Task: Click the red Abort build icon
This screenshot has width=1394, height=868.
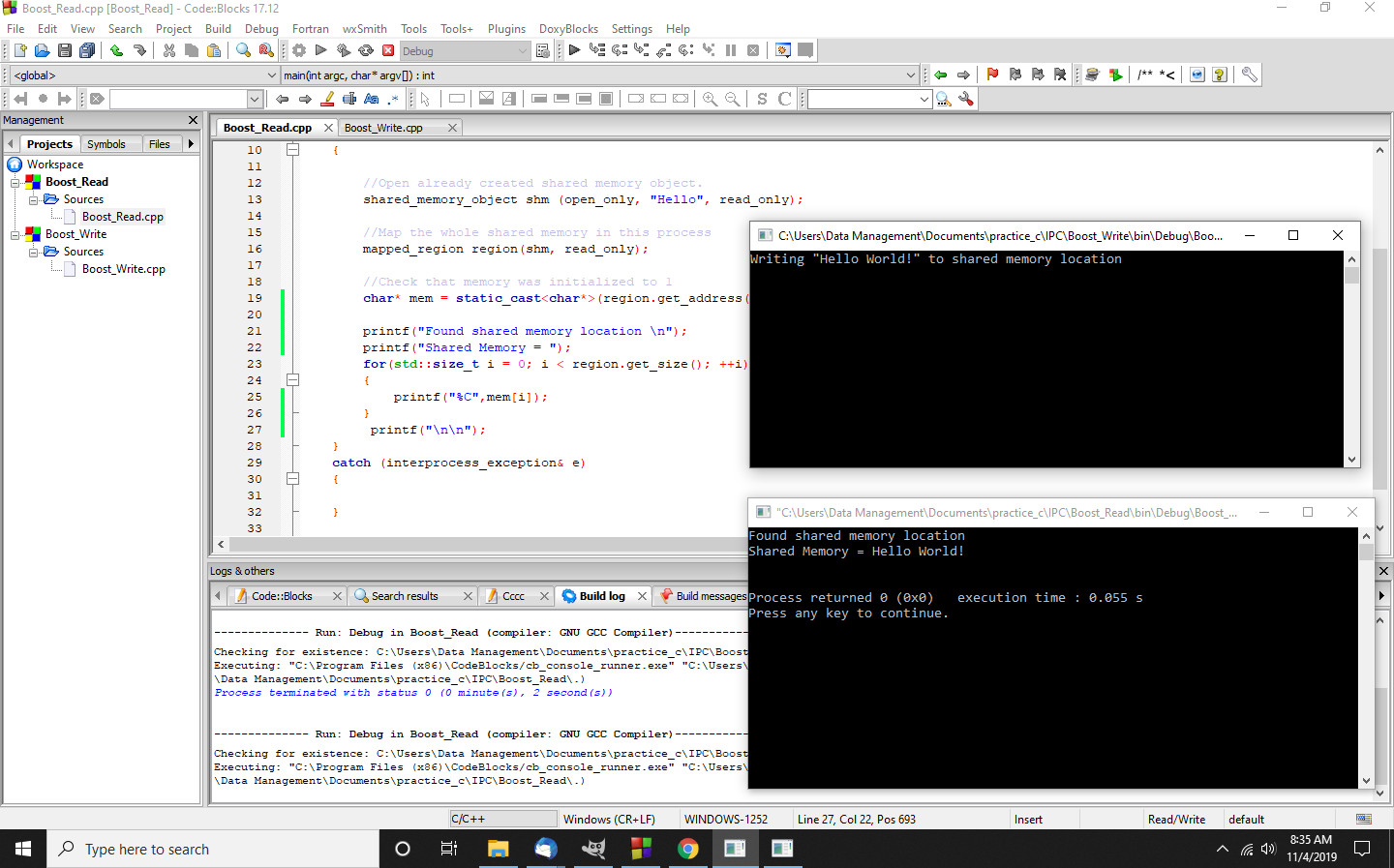Action: (388, 50)
